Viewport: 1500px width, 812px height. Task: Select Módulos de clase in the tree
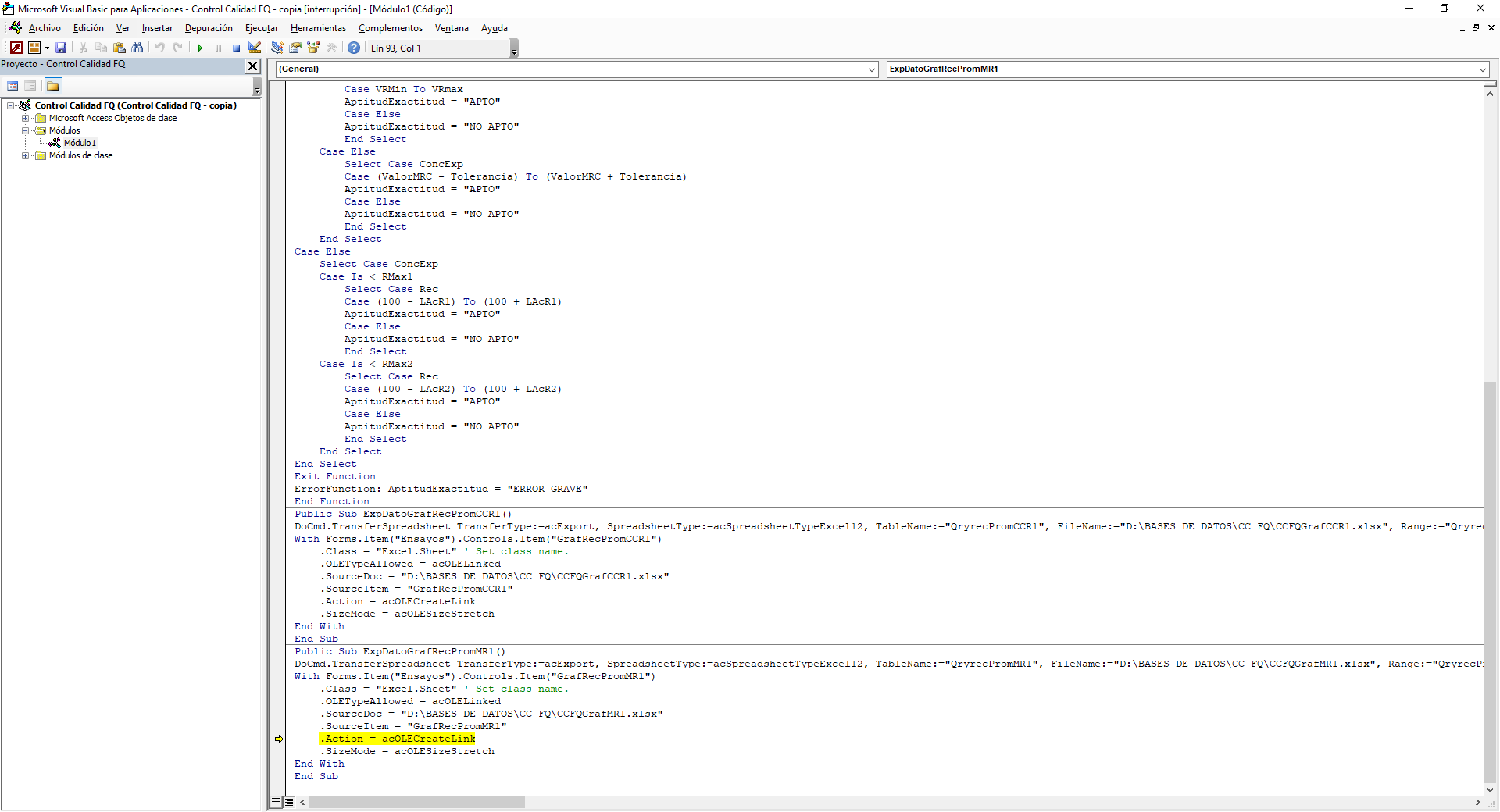tap(80, 155)
